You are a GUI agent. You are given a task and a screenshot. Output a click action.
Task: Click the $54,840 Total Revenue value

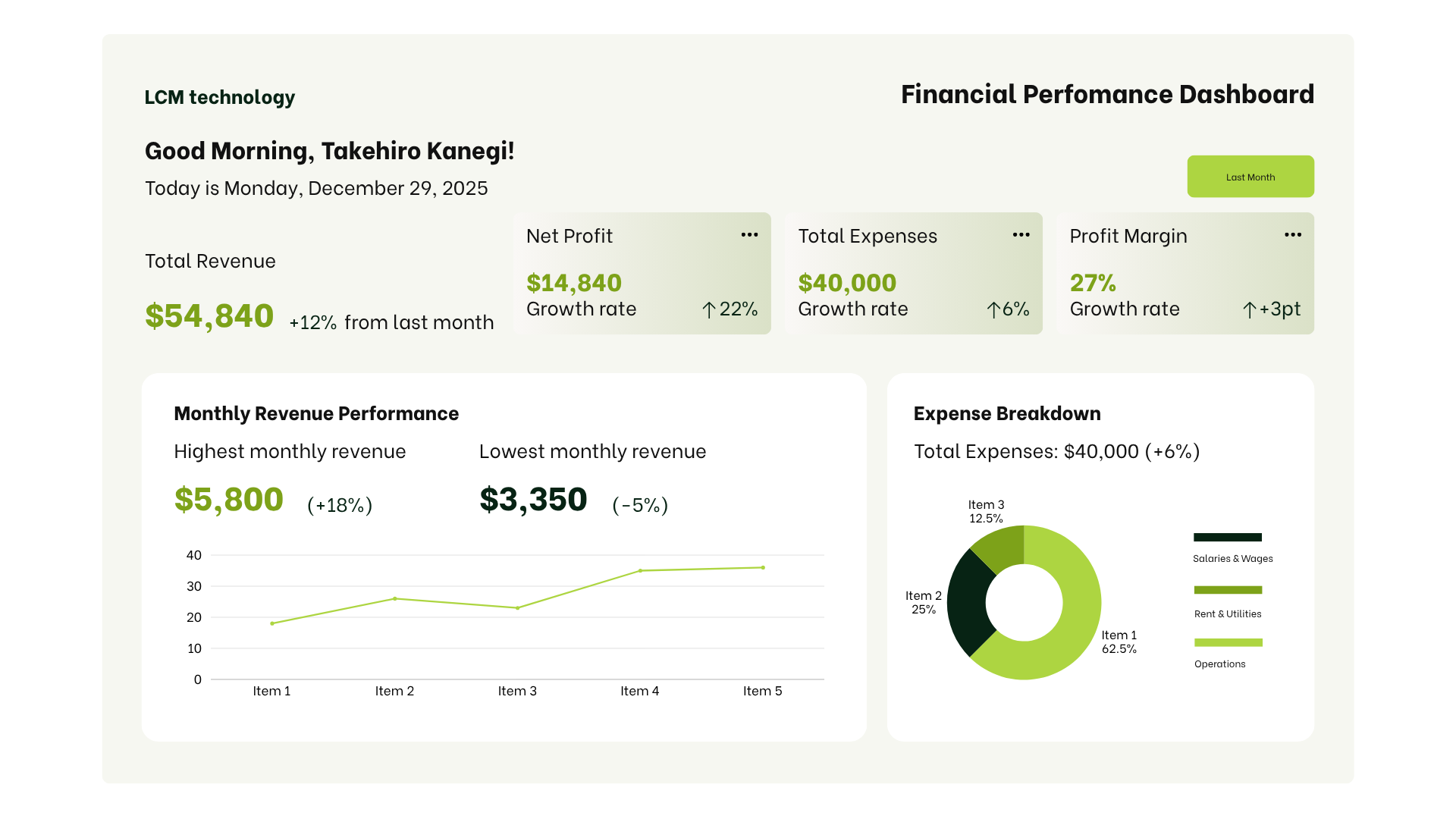[x=209, y=315]
